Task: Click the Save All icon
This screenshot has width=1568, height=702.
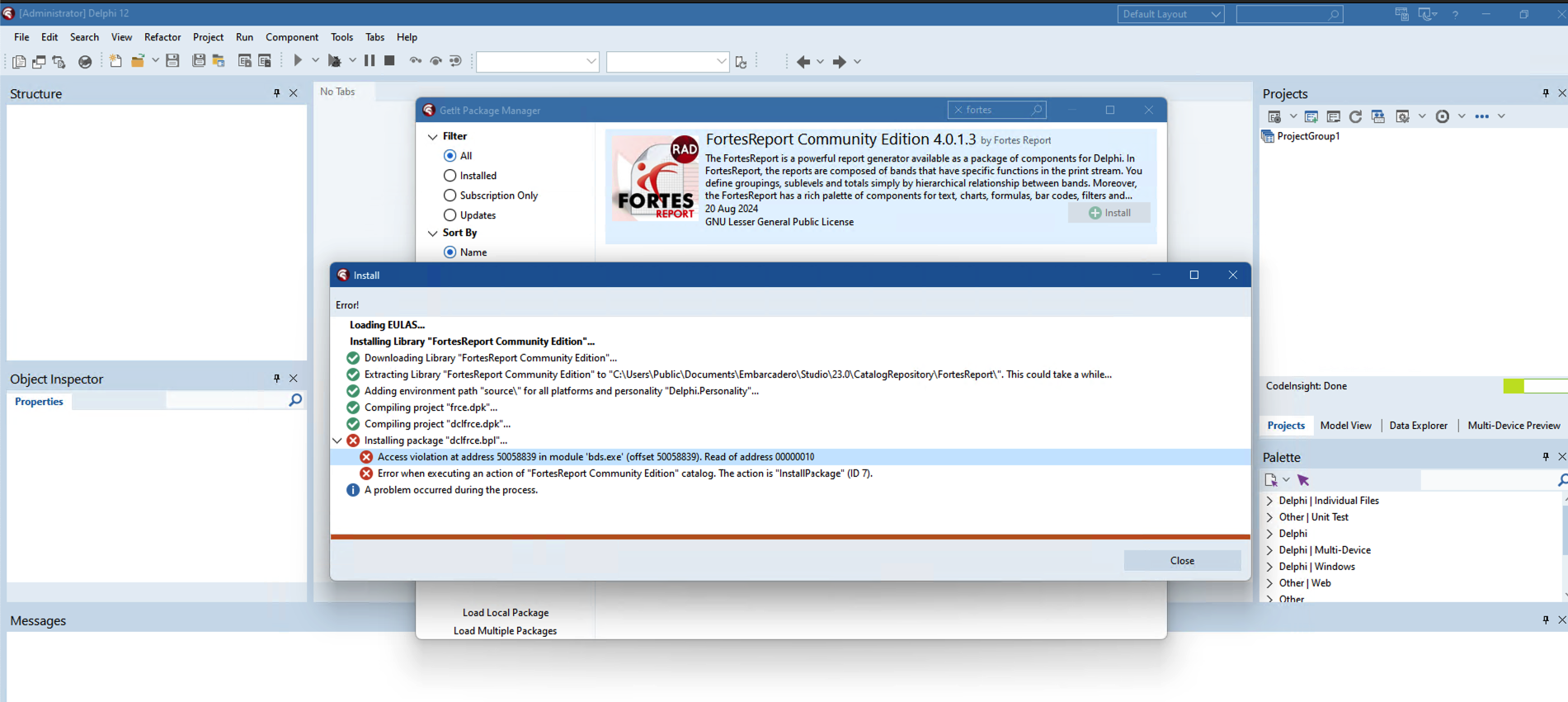Action: (199, 61)
